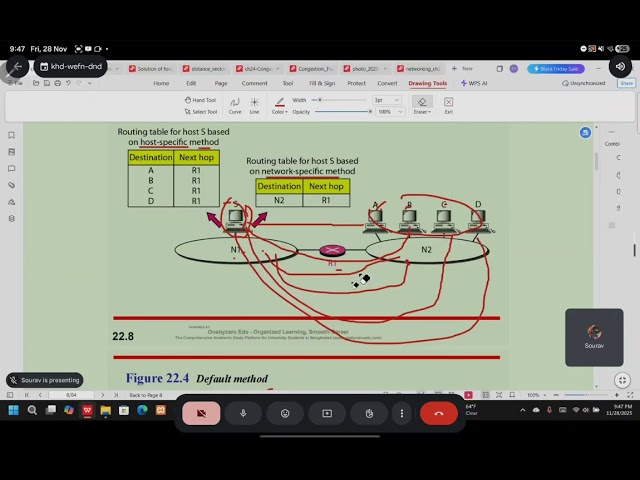Click the Share button

[x=627, y=83]
